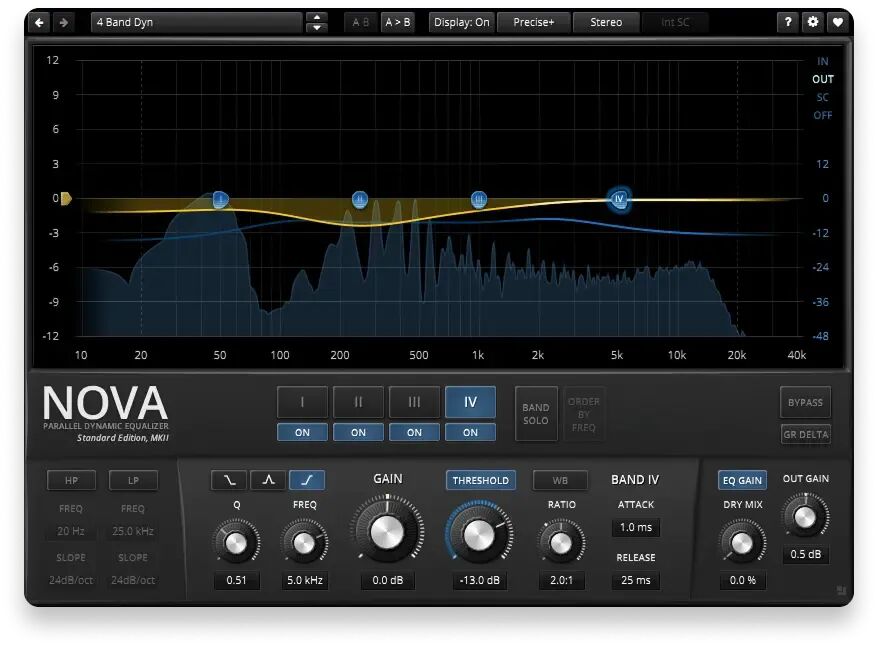Image resolution: width=878 pixels, height=647 pixels.
Task: Click frequency value 5.0 kHz
Action: point(305,580)
